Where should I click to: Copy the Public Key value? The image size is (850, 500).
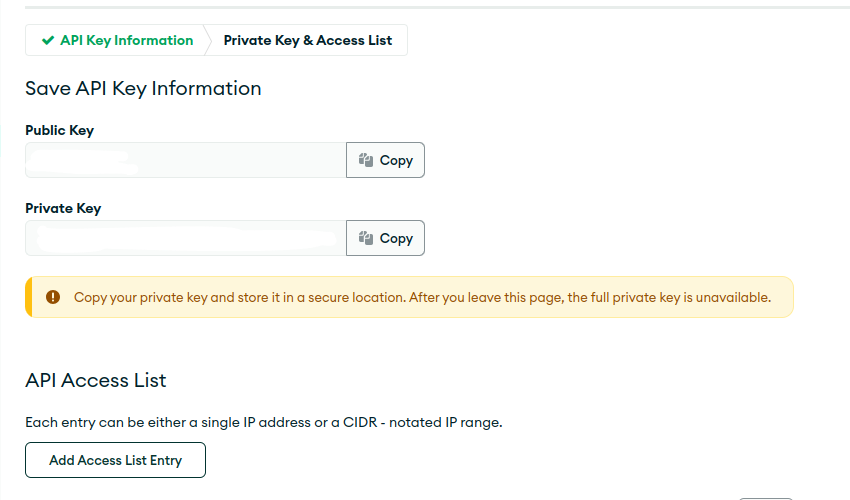[x=385, y=160]
